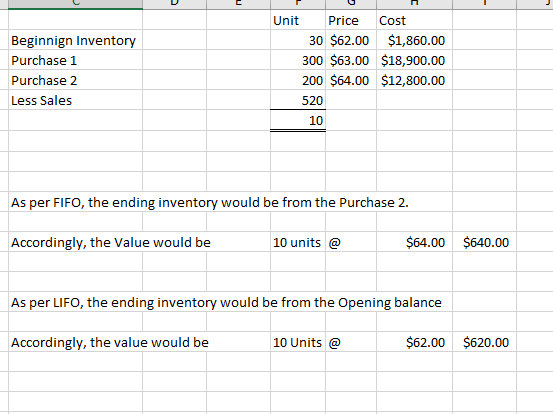This screenshot has width=553, height=414.
Task: Select the $1,860.00 cost cell
Action: pyautogui.click(x=414, y=40)
